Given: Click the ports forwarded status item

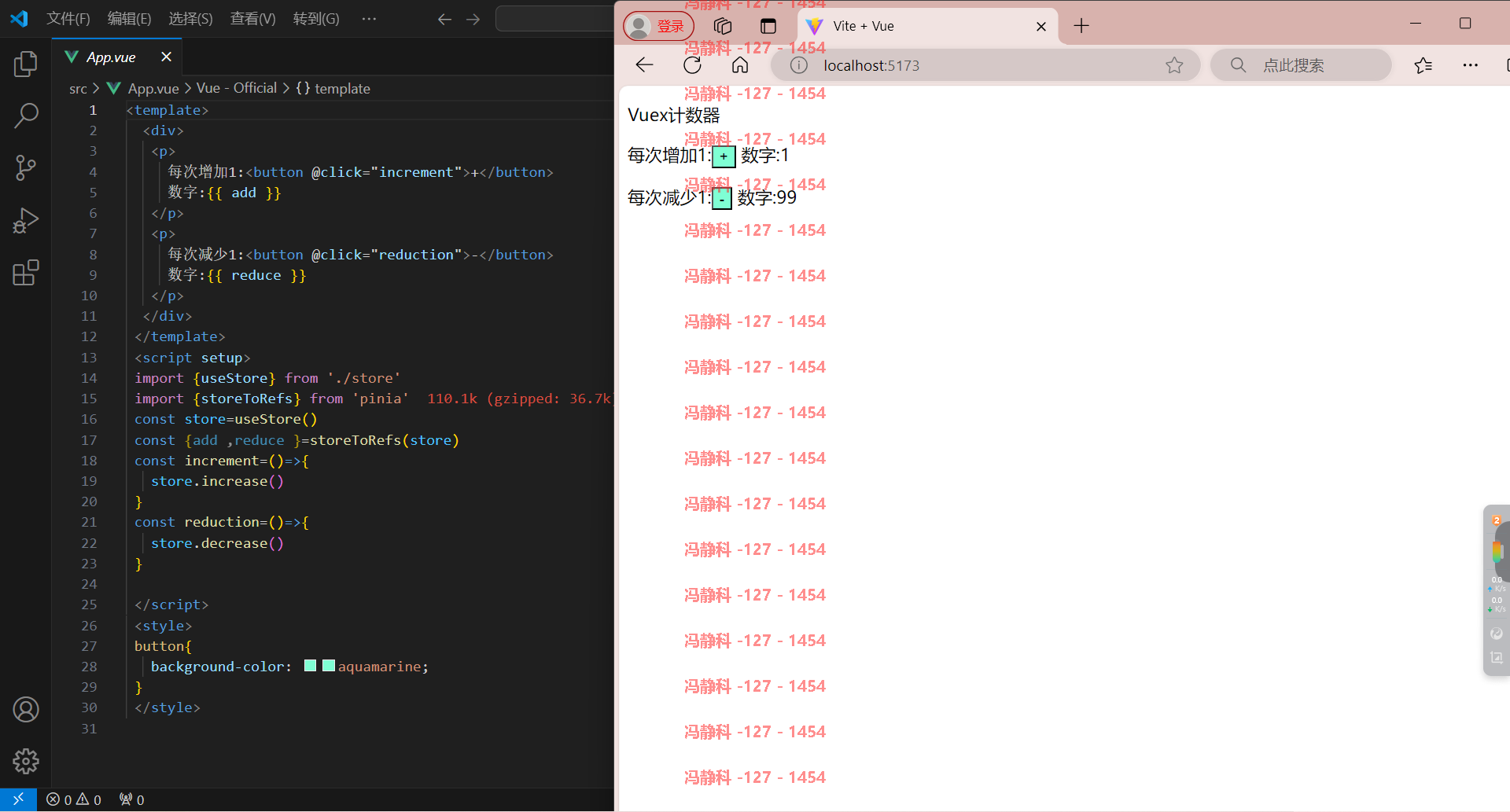Looking at the screenshot, I should 132,799.
